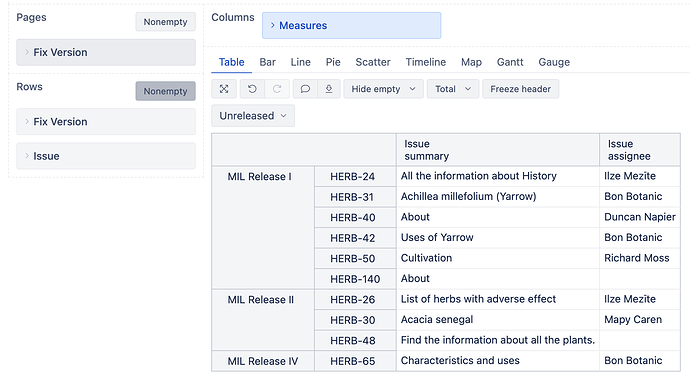Switch to the Gauge tab

[554, 62]
